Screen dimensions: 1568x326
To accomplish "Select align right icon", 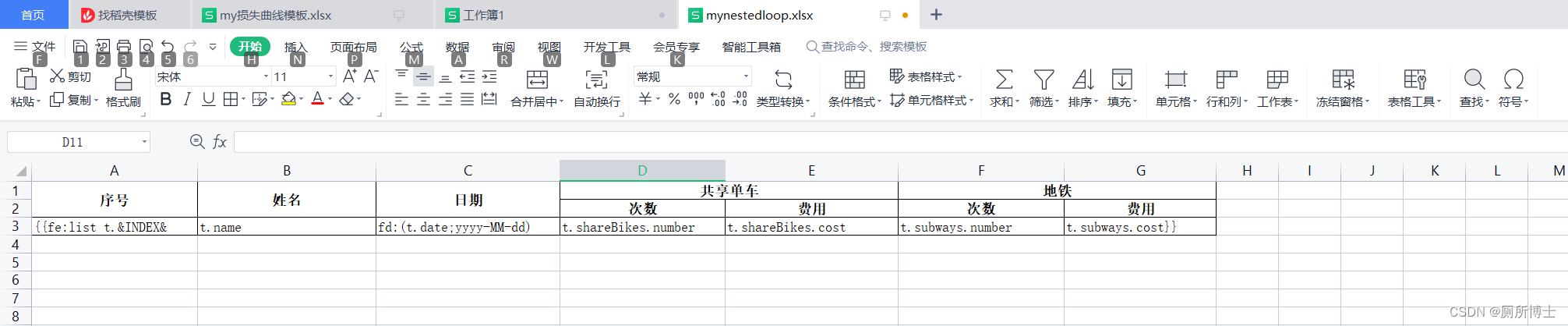I will click(445, 99).
